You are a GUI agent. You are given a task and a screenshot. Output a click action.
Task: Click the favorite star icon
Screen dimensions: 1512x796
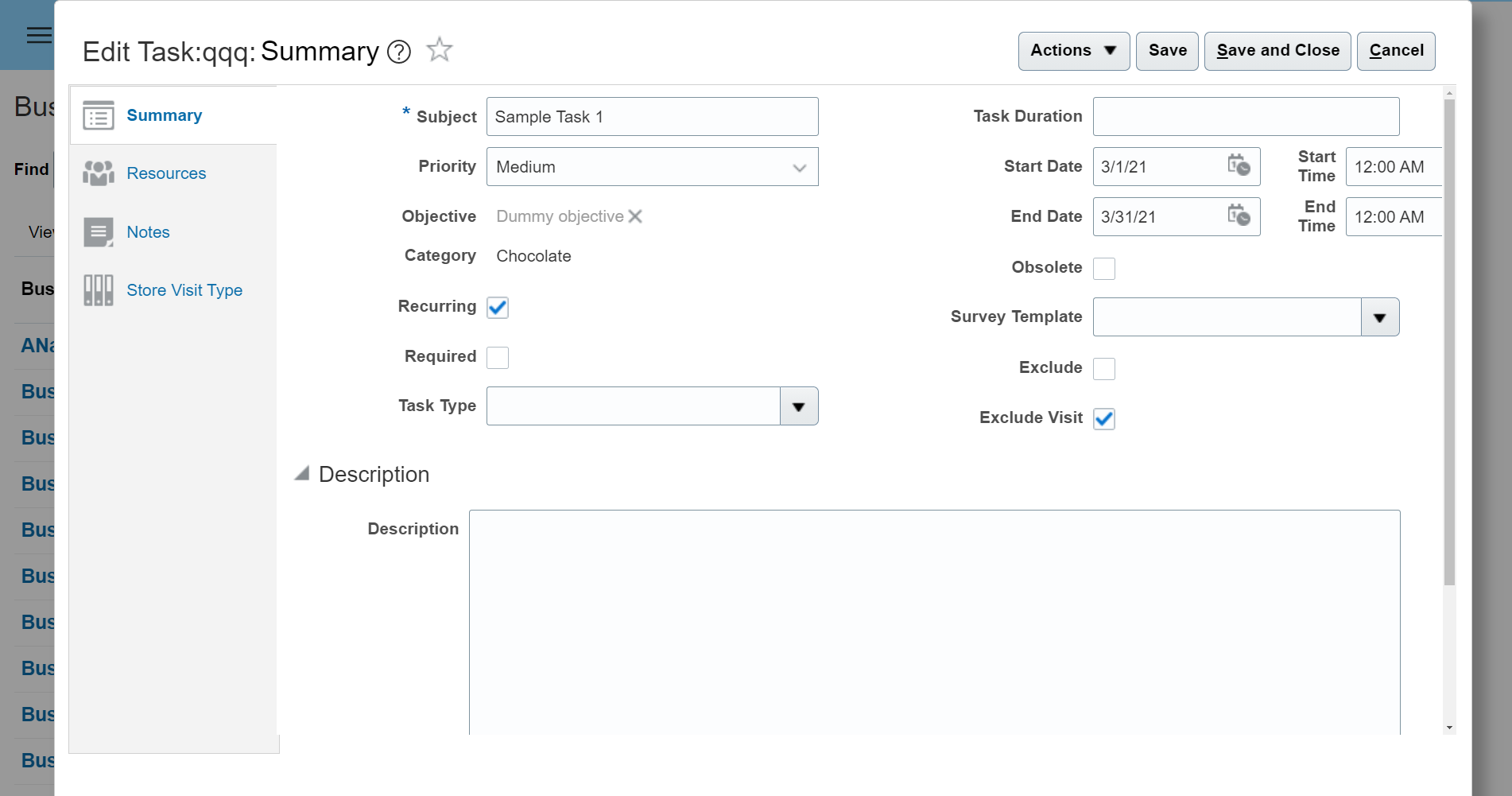pyautogui.click(x=440, y=50)
